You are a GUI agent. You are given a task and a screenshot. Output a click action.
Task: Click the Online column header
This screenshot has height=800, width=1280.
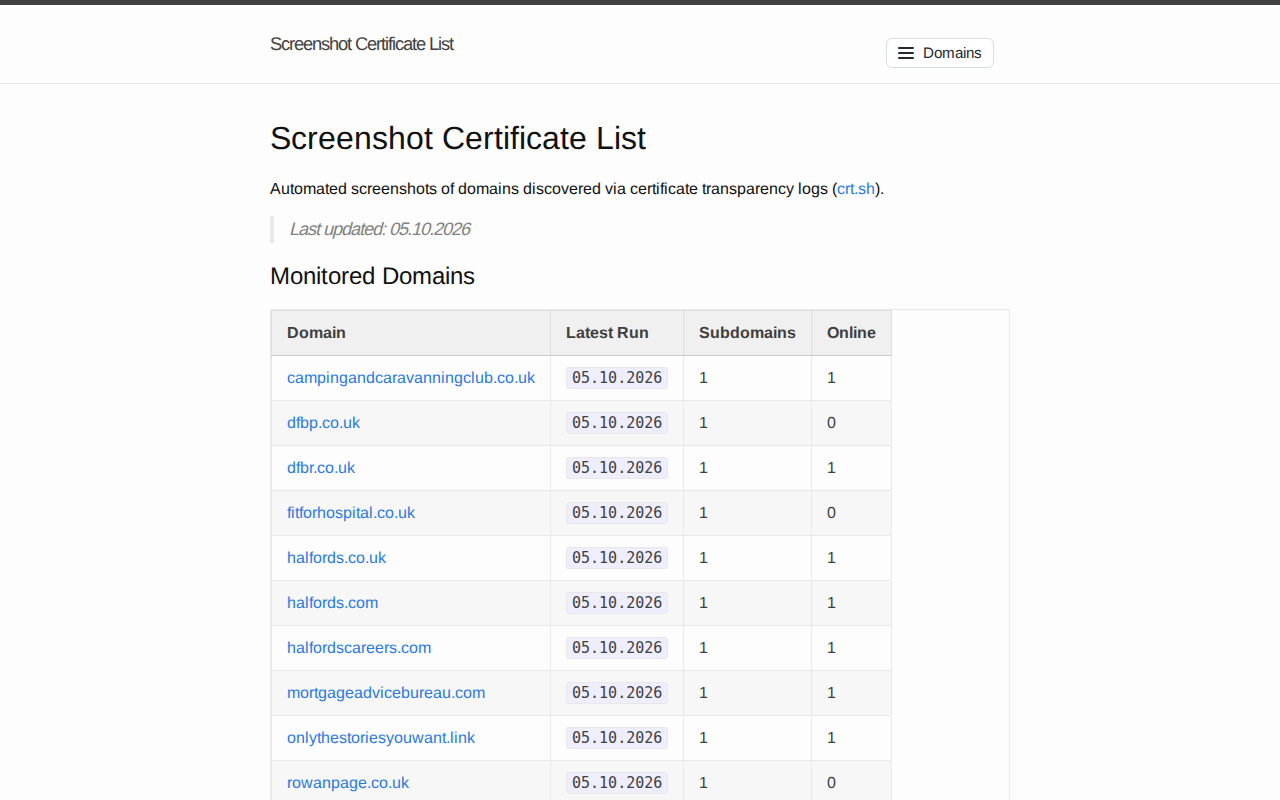pos(851,333)
